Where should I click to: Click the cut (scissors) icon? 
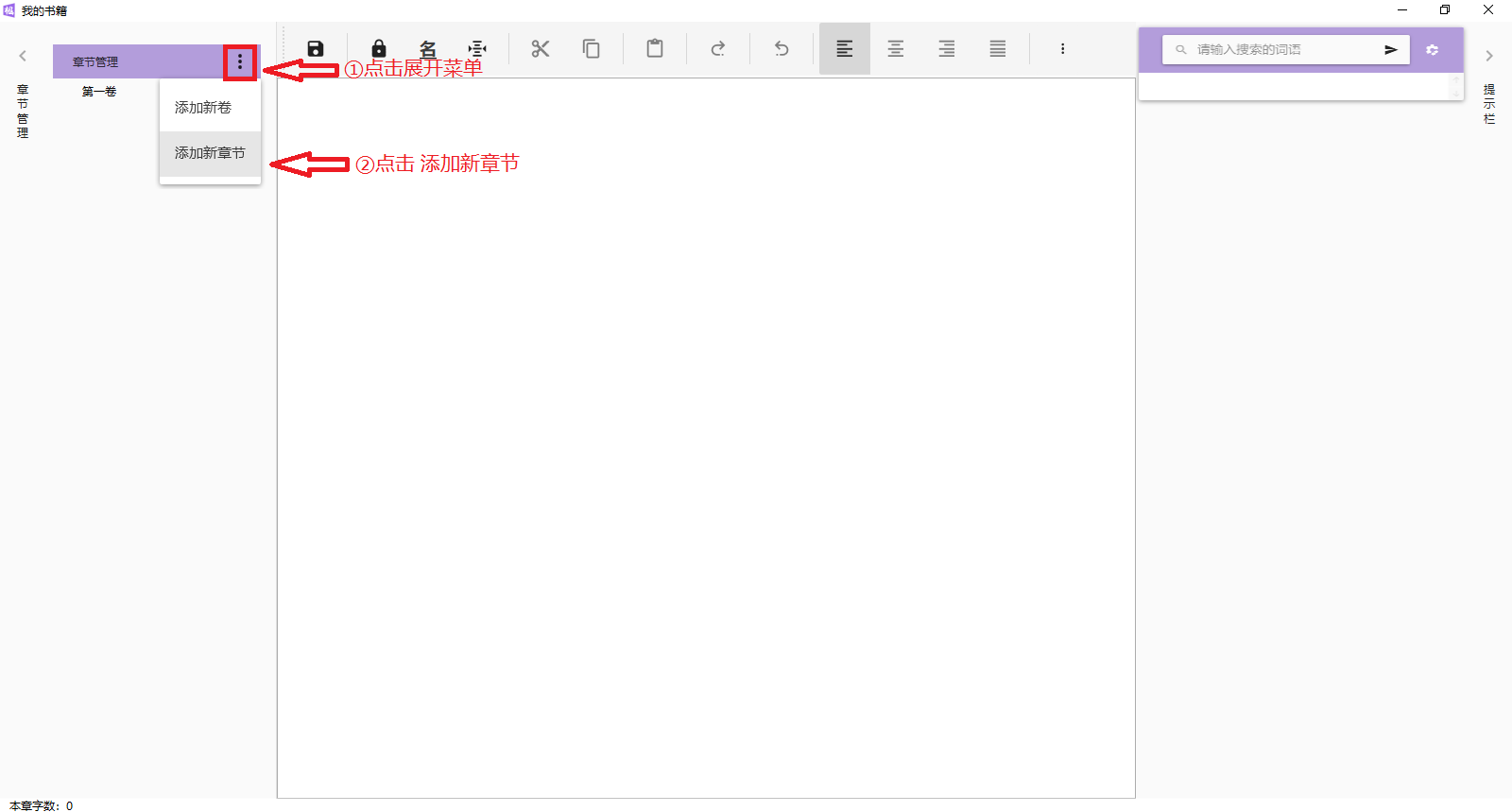541,49
